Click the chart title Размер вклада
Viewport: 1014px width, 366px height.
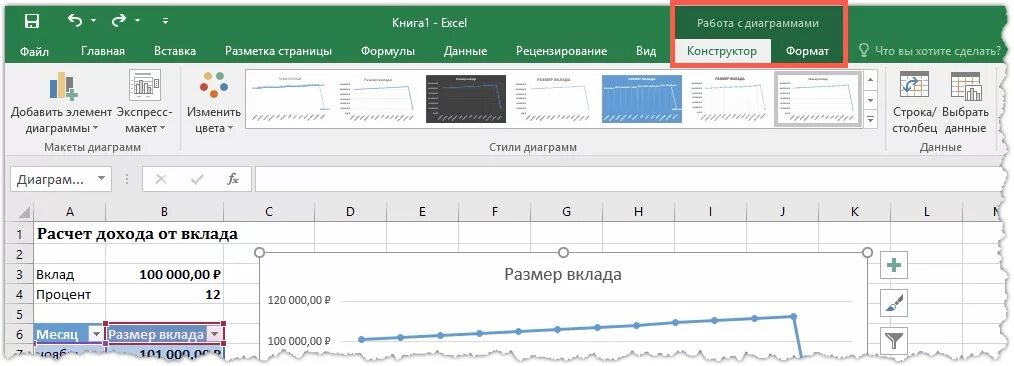pos(563,274)
